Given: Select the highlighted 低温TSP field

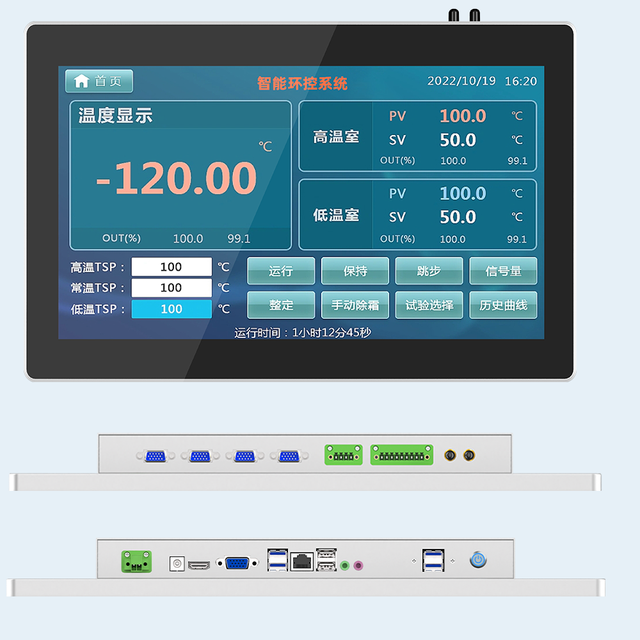Looking at the screenshot, I should click(x=171, y=309).
